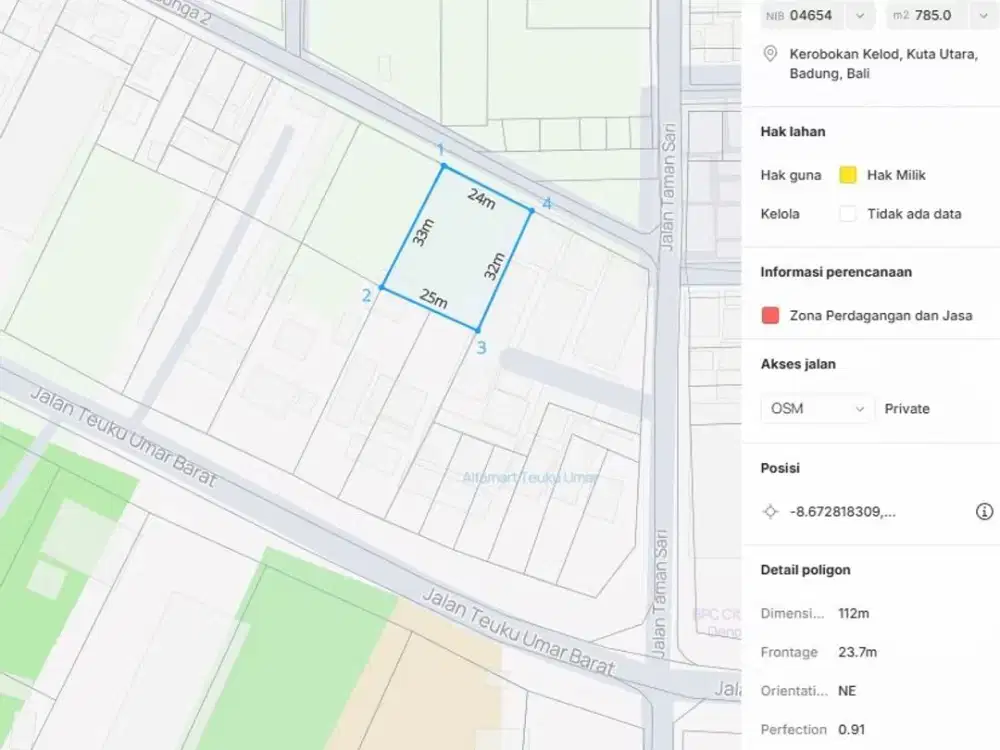Click the 24m edge label on the parcel

(481, 199)
